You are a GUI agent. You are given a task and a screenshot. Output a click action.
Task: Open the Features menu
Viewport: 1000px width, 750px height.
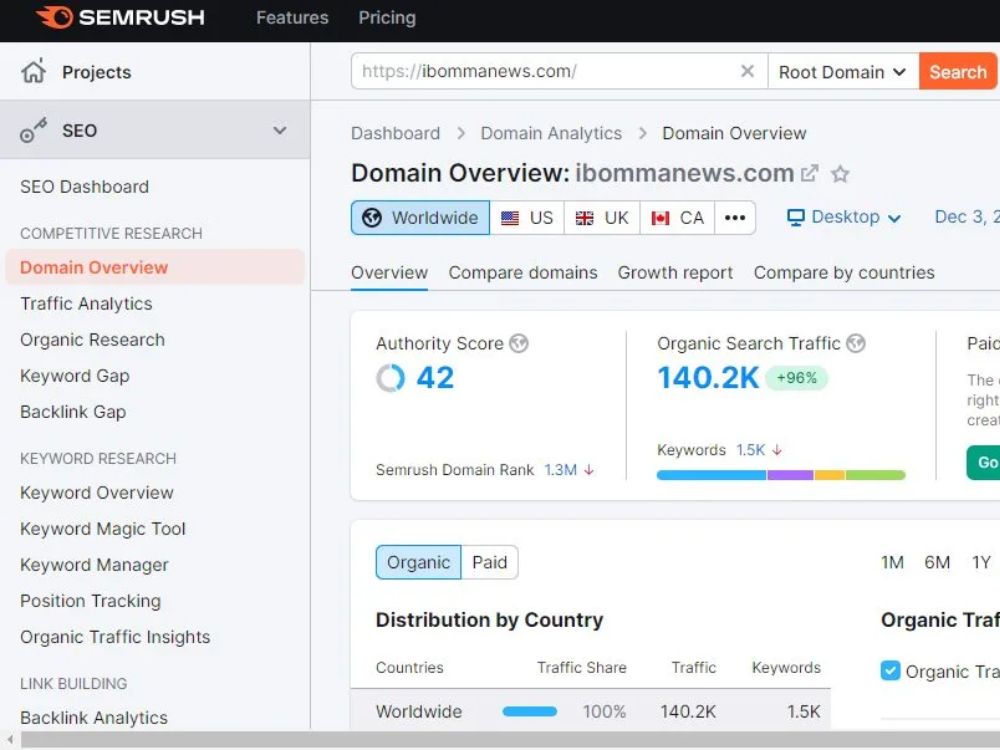point(292,17)
